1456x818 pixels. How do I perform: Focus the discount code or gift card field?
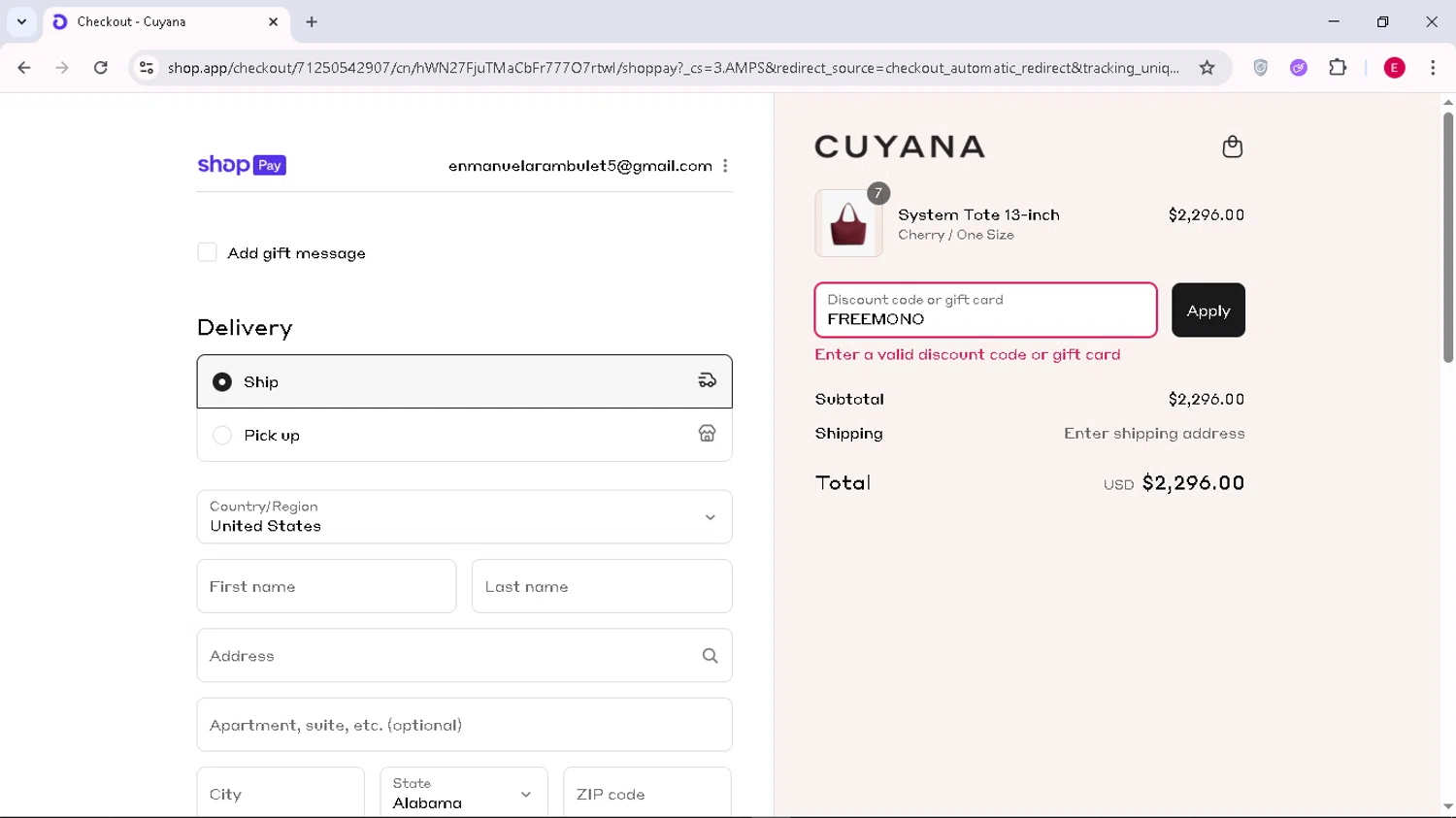[x=985, y=311]
